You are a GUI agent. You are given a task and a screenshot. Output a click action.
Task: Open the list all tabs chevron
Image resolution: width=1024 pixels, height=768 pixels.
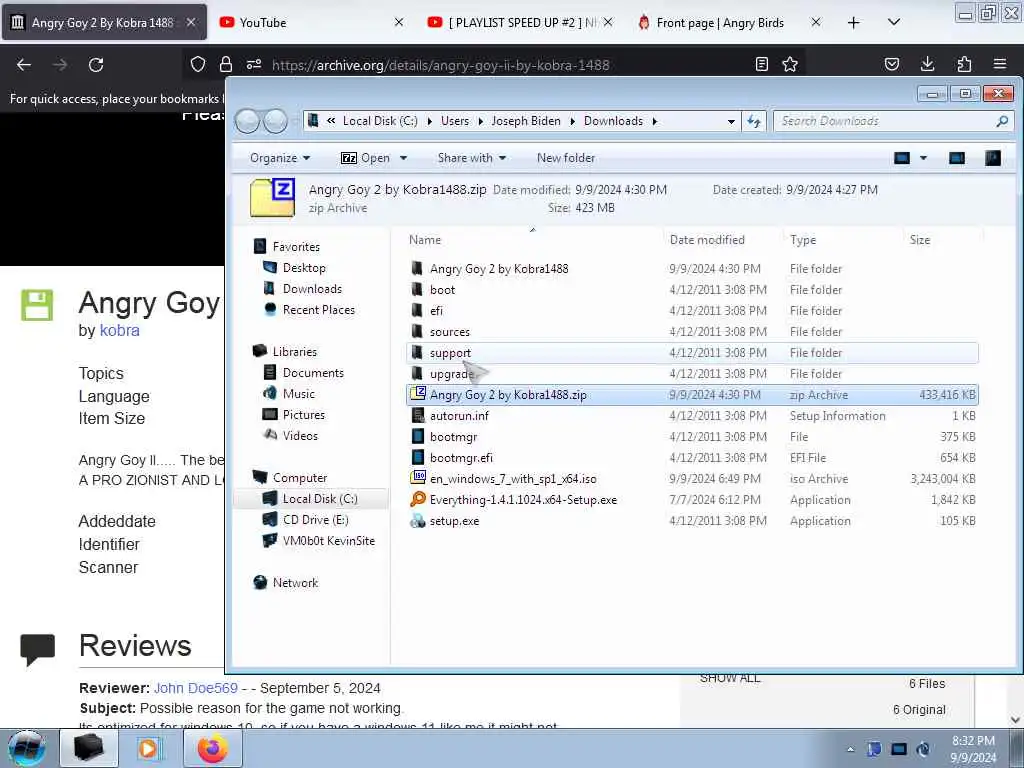(x=894, y=22)
